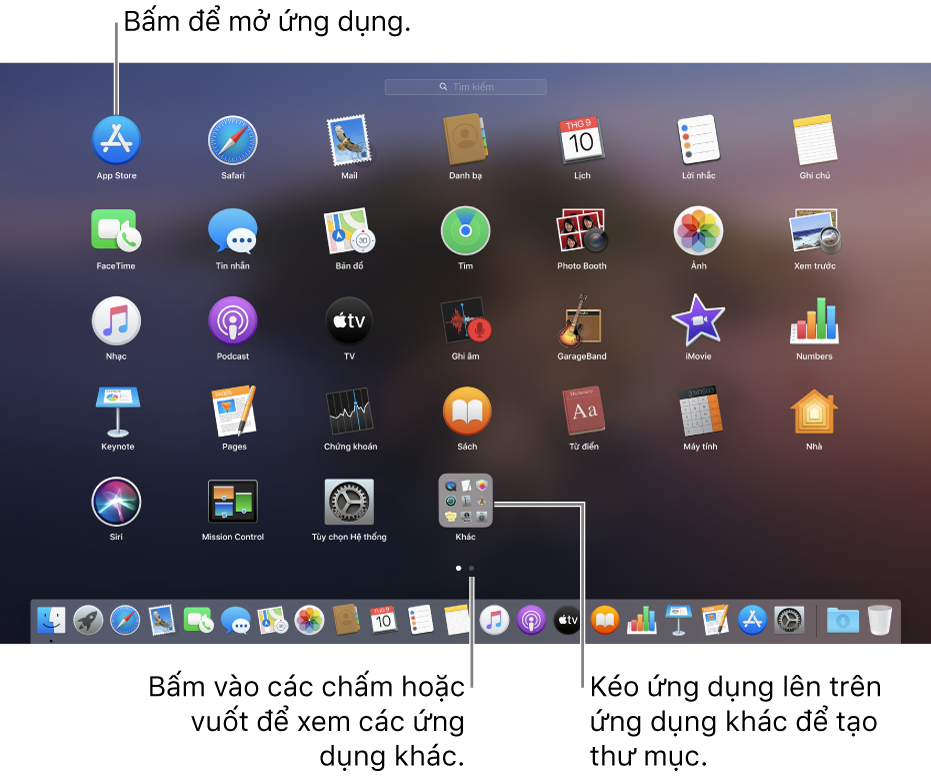Open Reminders from the Dock
This screenshot has width=931, height=777.
tap(420, 620)
